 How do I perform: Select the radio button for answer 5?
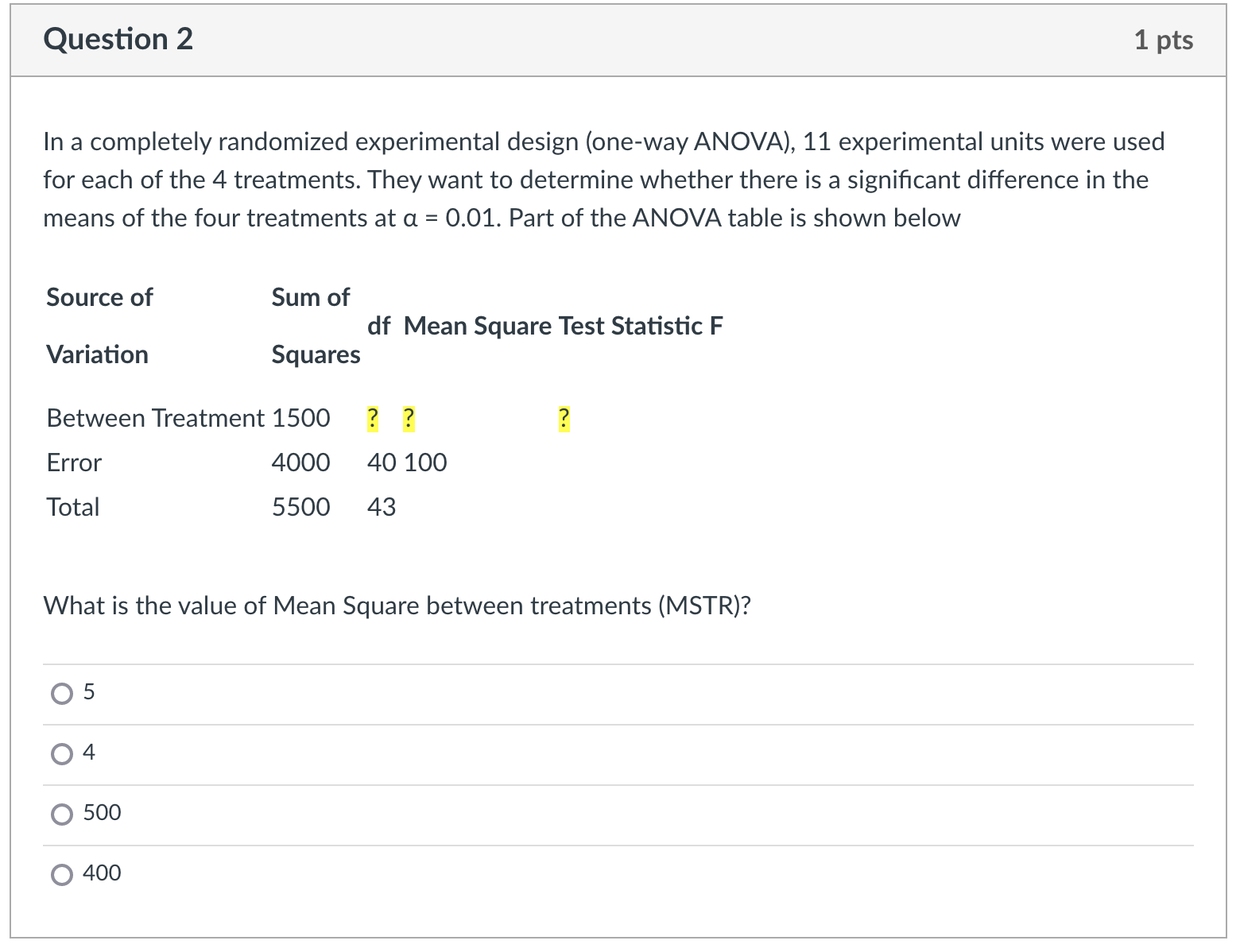pos(62,693)
